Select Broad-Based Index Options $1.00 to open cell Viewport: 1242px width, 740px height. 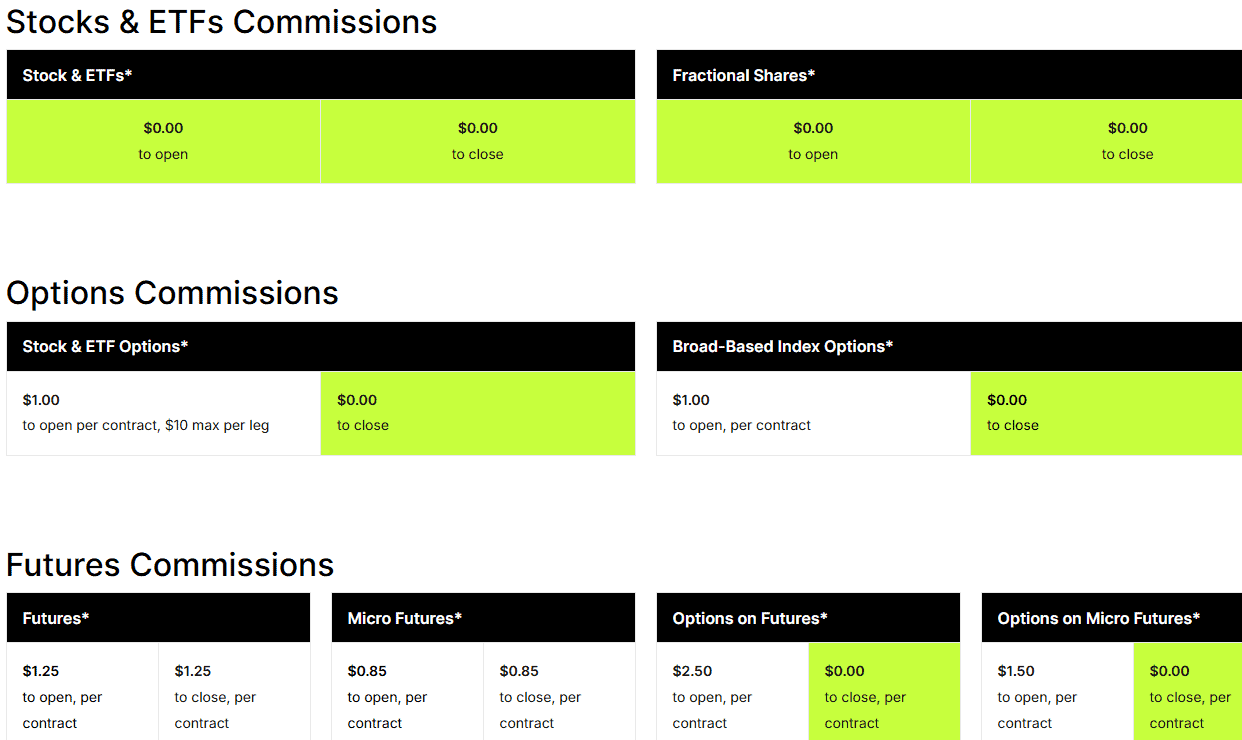pyautogui.click(x=813, y=413)
